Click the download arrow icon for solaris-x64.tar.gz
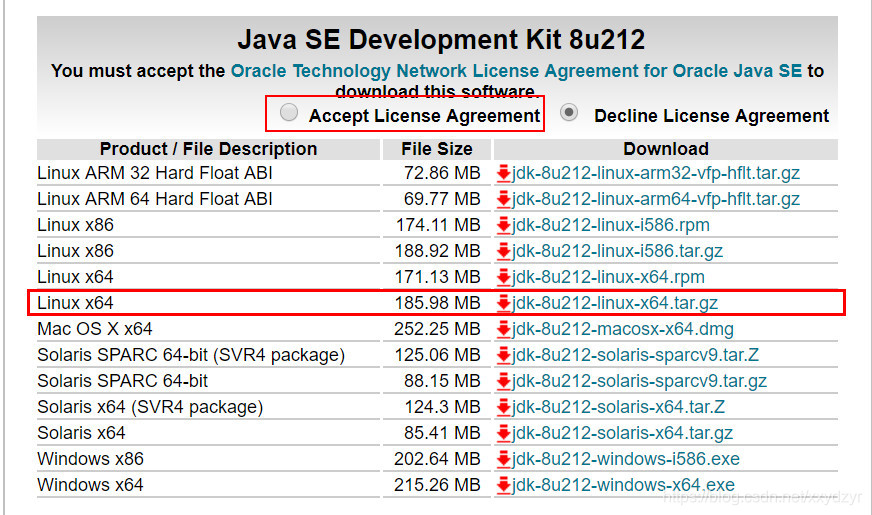The image size is (872, 515). (x=504, y=434)
